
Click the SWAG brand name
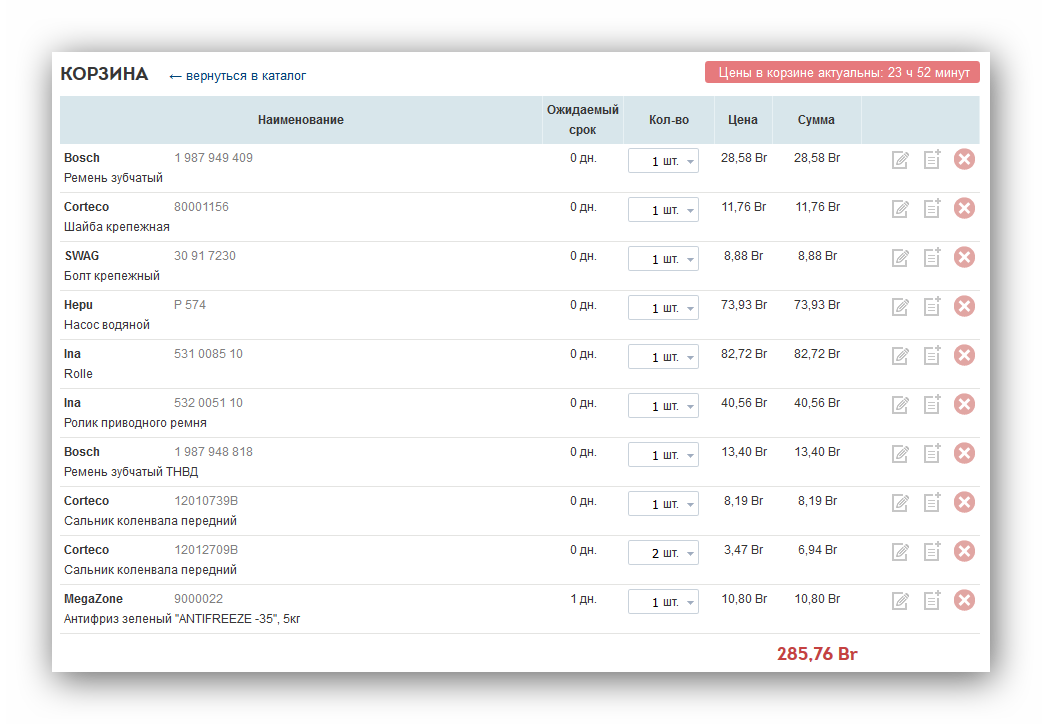pyautogui.click(x=82, y=256)
